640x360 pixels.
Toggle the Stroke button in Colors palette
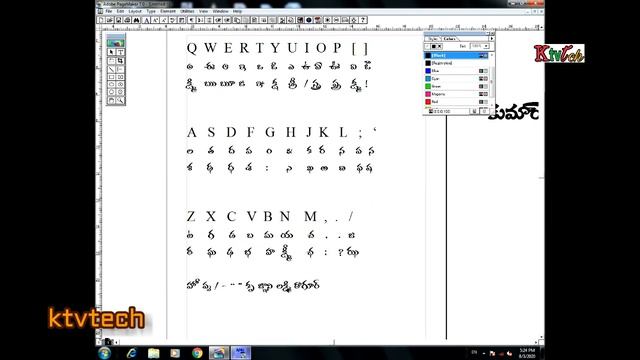pyautogui.click(x=428, y=47)
